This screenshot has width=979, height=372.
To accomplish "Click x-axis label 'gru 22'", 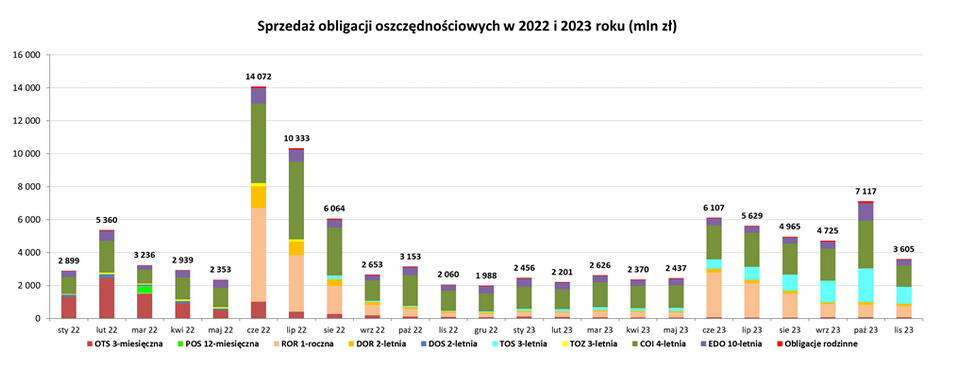I will click(x=486, y=330).
